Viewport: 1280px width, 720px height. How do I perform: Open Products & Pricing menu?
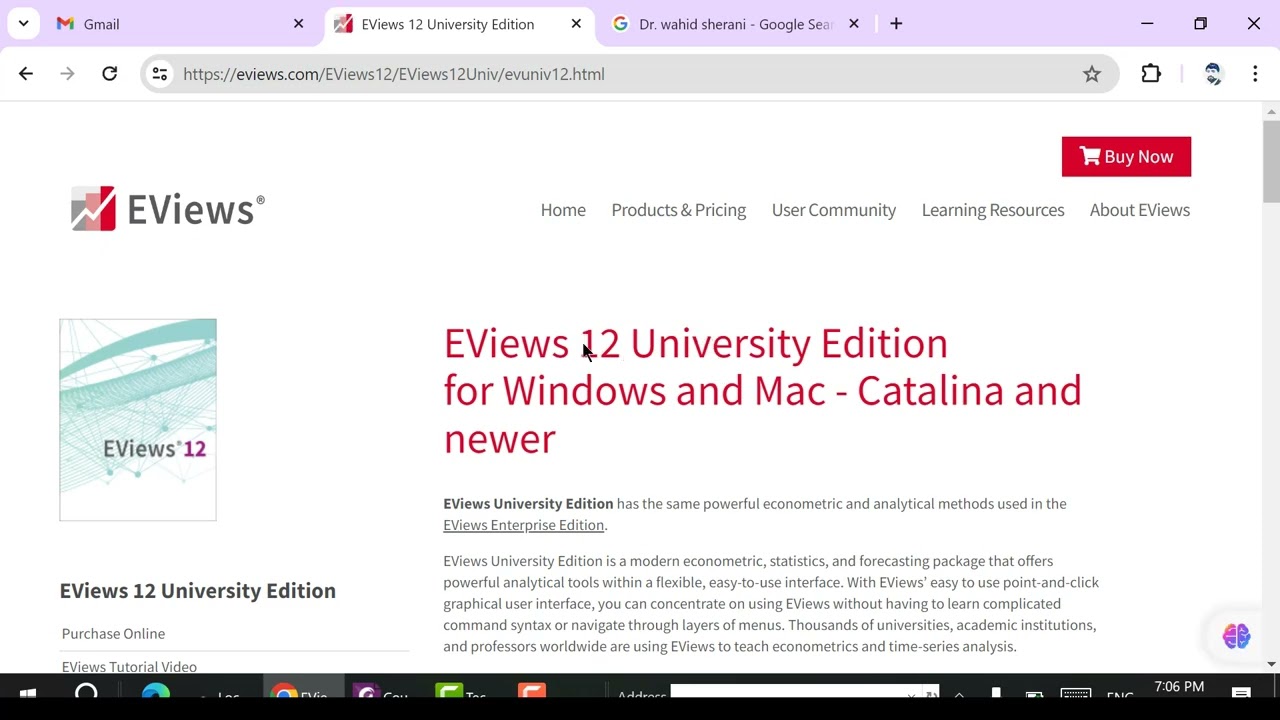[679, 210]
